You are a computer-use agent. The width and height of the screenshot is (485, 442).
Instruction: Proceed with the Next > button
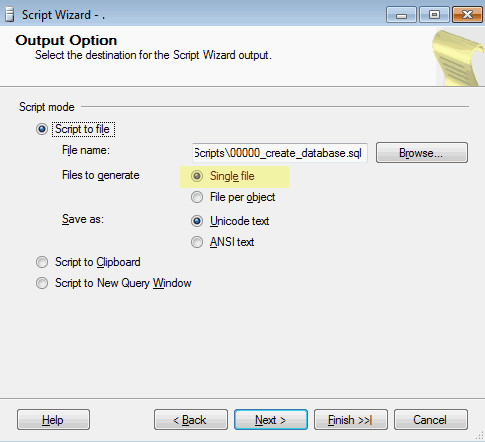coord(271,420)
